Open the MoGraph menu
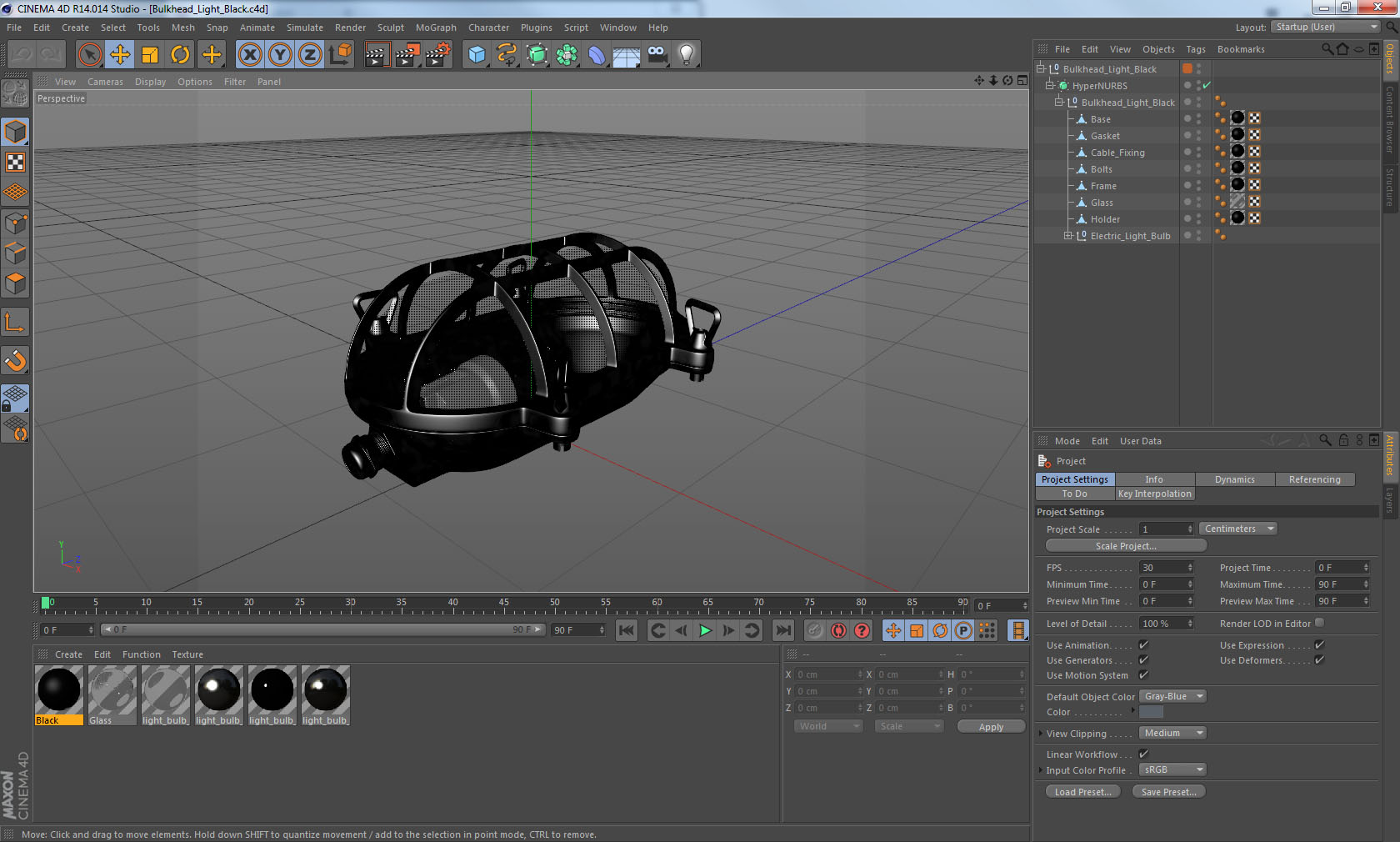Viewport: 1400px width, 842px height. click(x=436, y=28)
